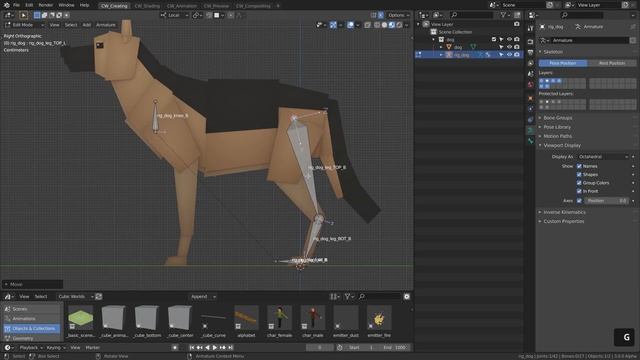Click the outliner search field
Image resolution: width=640 pixels, height=360 pixels.
click(471, 15)
